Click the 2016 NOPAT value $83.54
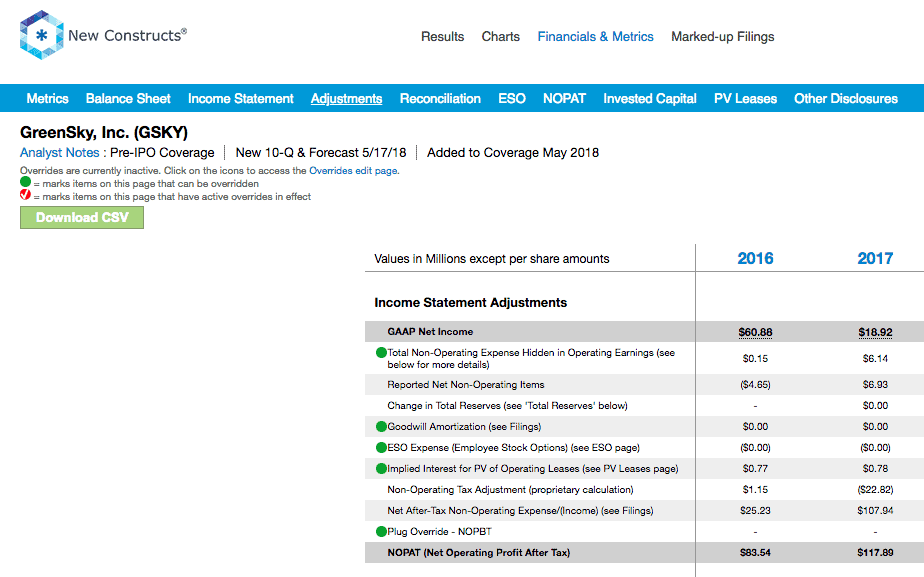Image resolution: width=924 pixels, height=577 pixels. 755,552
